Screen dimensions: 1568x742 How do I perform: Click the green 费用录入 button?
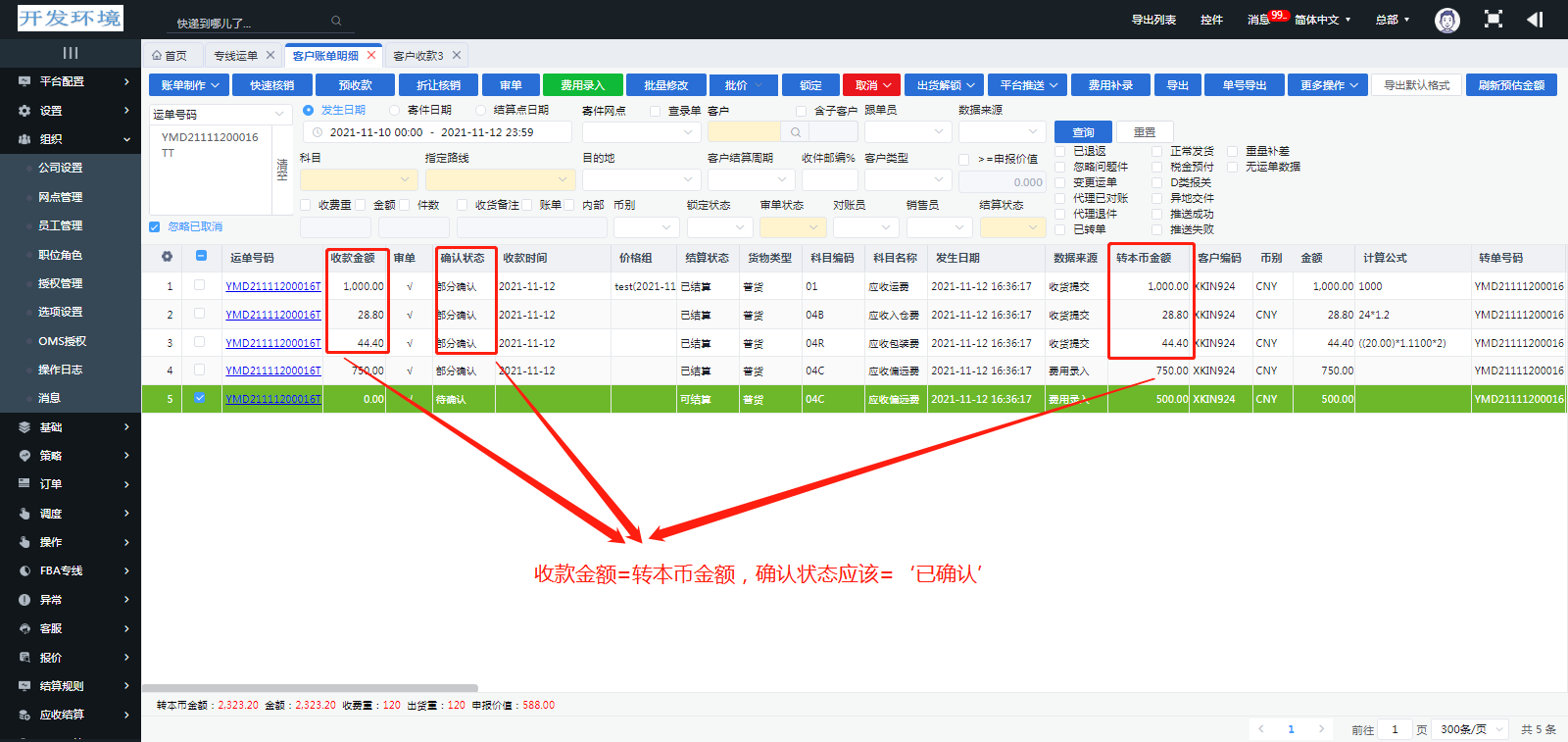(582, 85)
